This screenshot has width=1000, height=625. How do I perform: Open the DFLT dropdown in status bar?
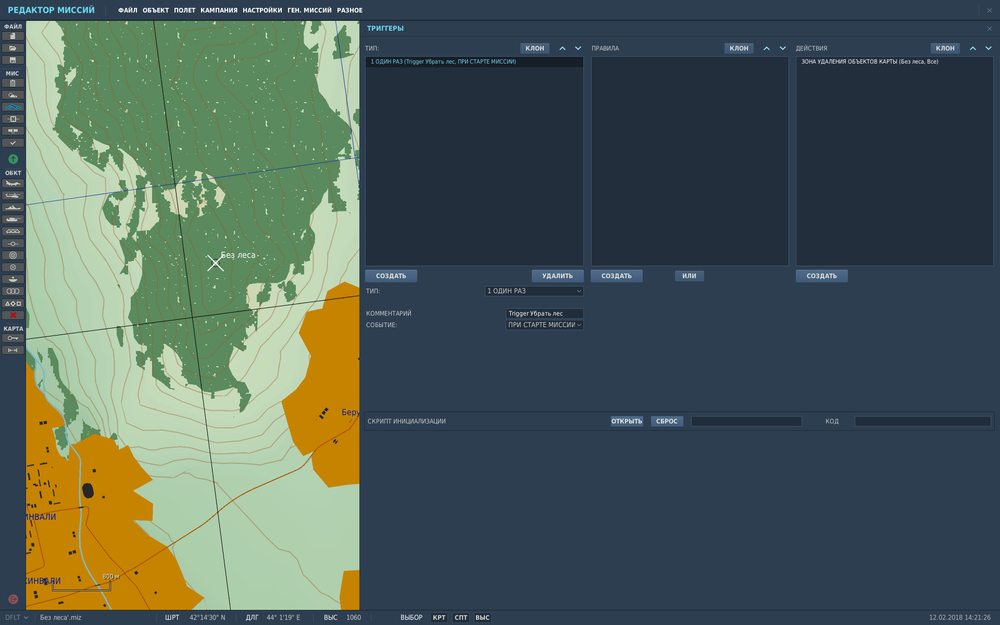coord(17,618)
